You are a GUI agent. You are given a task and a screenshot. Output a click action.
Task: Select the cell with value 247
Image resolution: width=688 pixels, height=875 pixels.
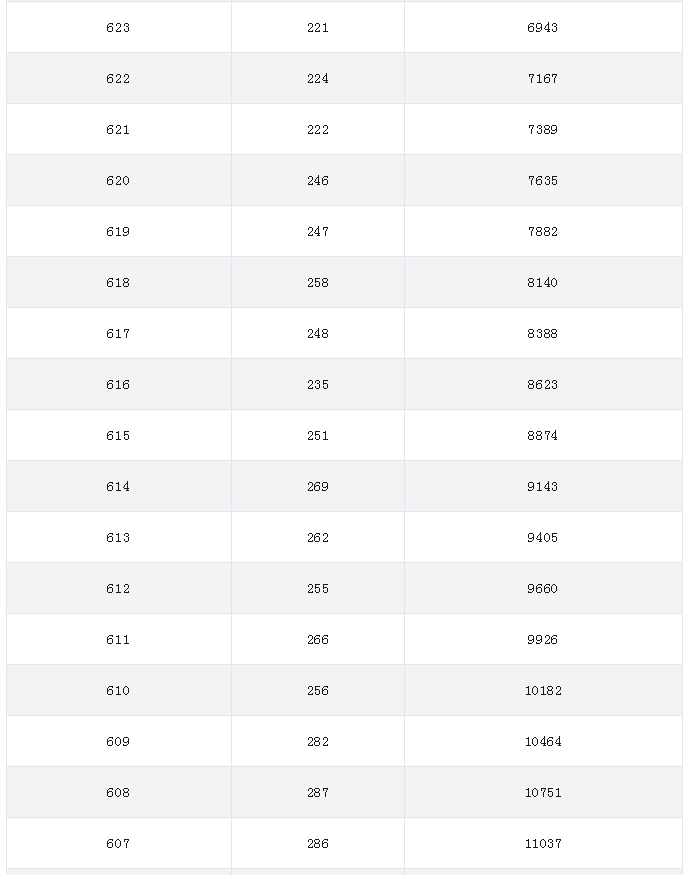pos(318,232)
